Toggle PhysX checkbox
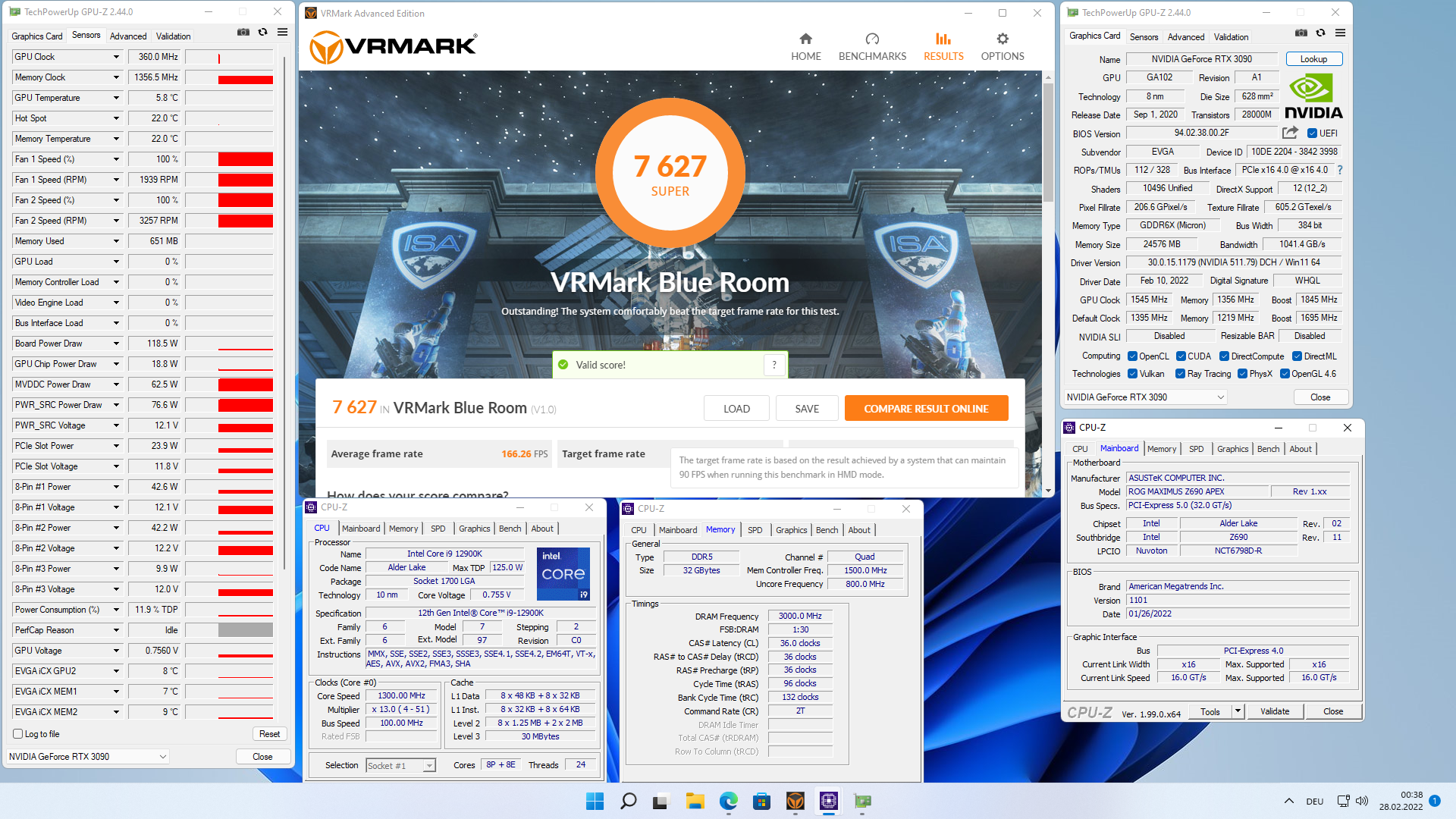This screenshot has height=819, width=1456. [x=1242, y=374]
